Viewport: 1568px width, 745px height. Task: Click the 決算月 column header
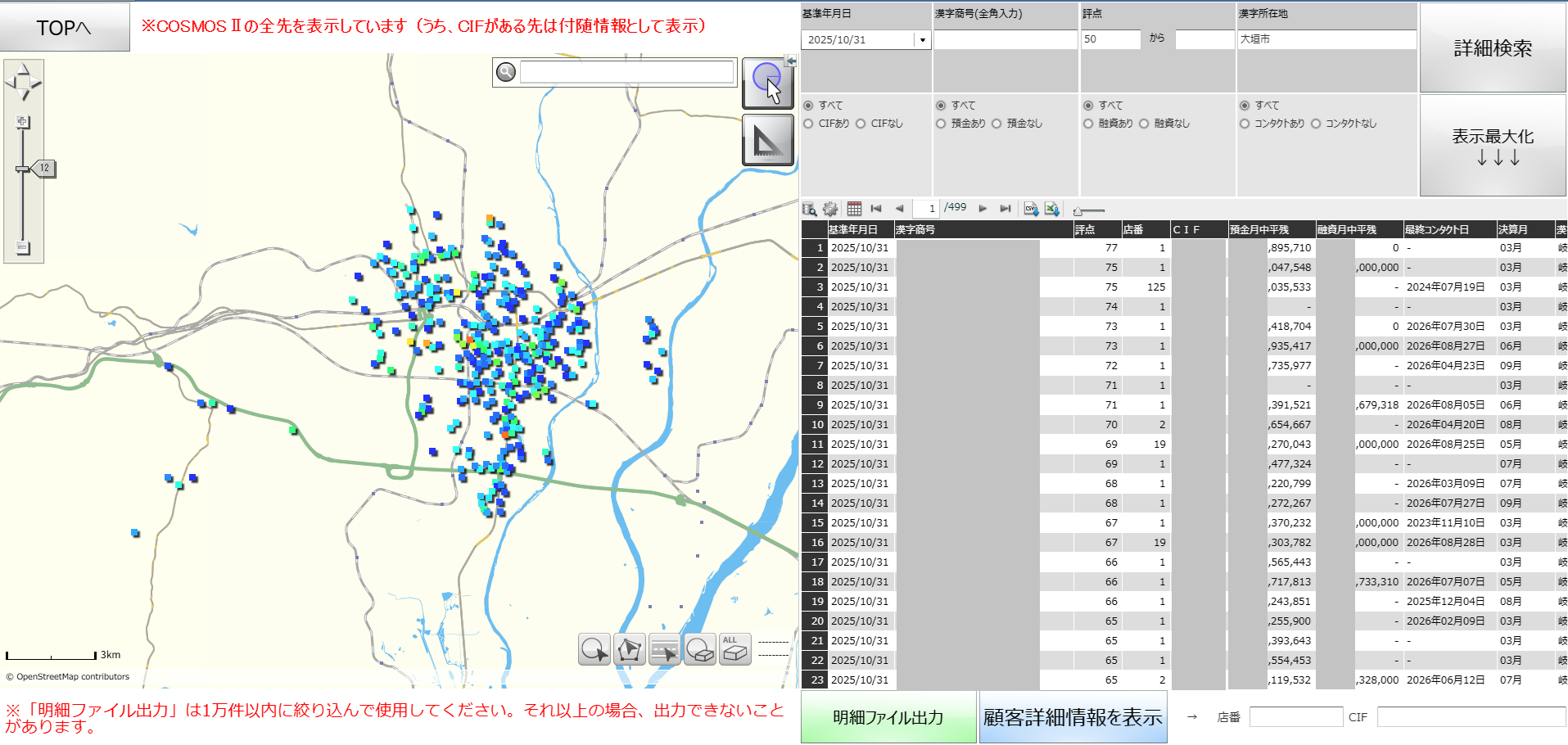pyautogui.click(x=1525, y=230)
